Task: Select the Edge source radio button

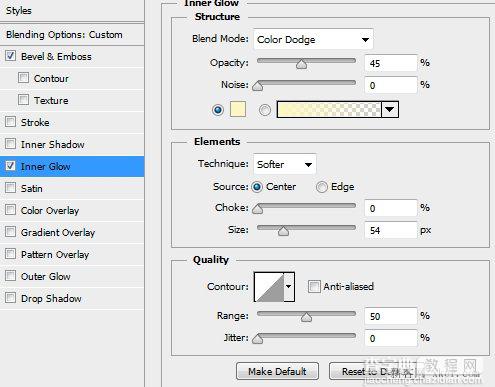Action: pyautogui.click(x=322, y=187)
